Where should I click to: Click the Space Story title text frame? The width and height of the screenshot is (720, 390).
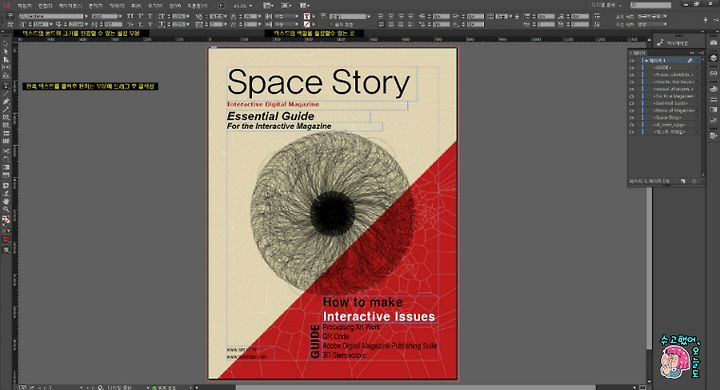click(x=321, y=83)
